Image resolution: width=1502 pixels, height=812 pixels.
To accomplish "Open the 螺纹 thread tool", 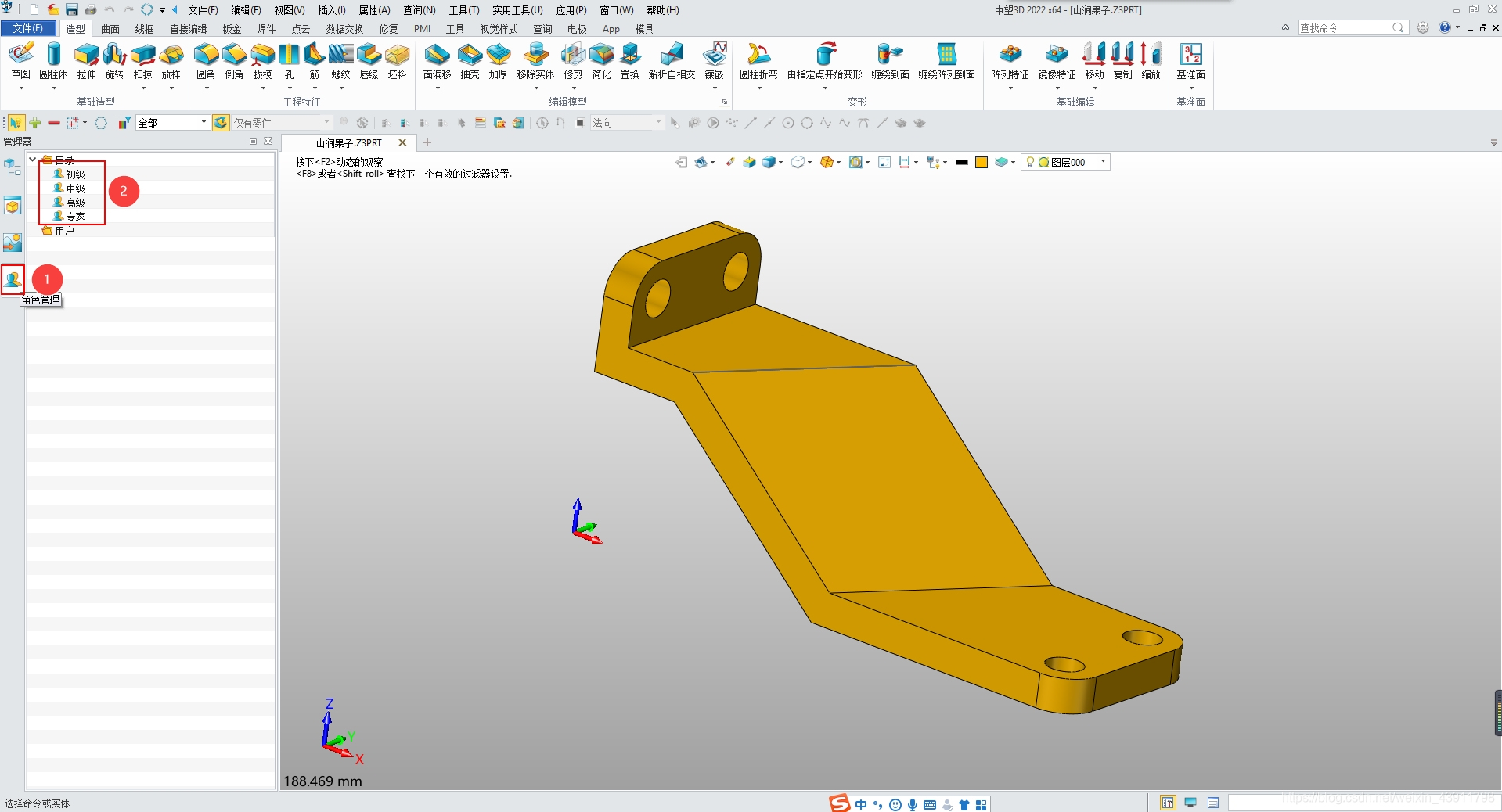I will coord(340,61).
